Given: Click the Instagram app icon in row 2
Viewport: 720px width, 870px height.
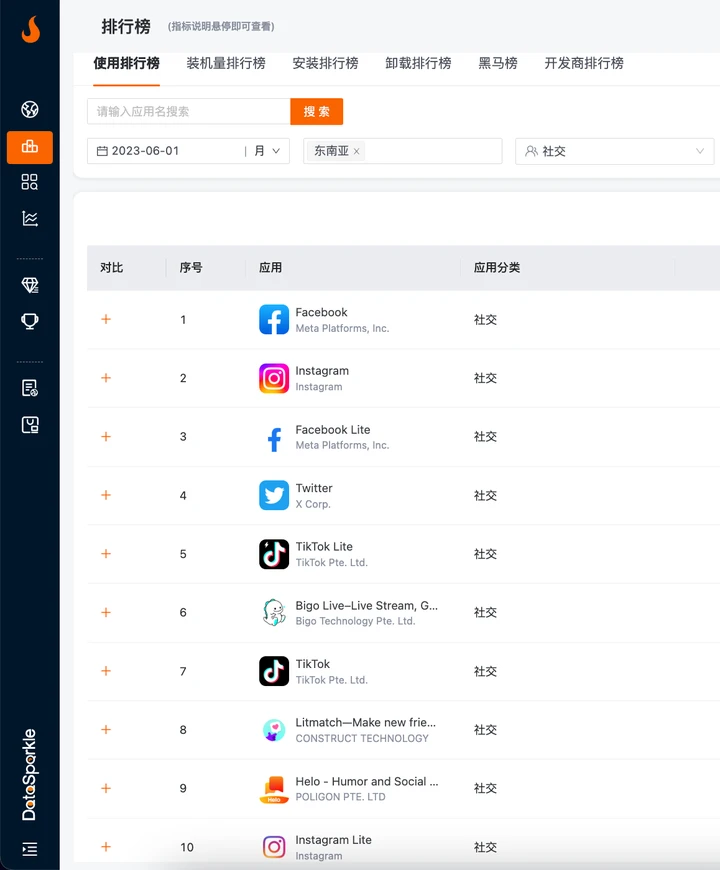Looking at the screenshot, I should (x=274, y=378).
